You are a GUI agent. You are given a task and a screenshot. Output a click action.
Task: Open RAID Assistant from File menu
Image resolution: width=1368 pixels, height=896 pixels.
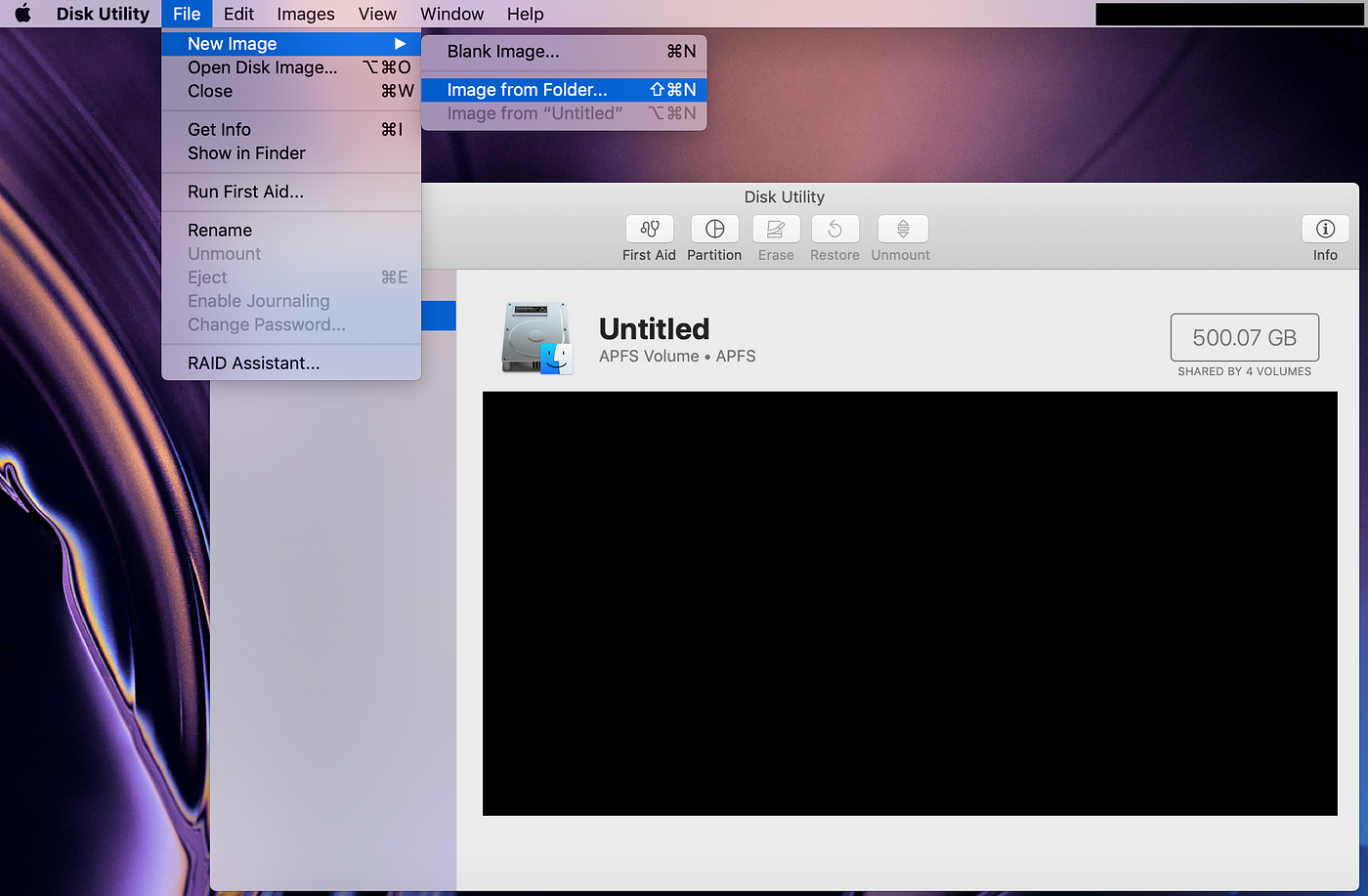point(291,363)
